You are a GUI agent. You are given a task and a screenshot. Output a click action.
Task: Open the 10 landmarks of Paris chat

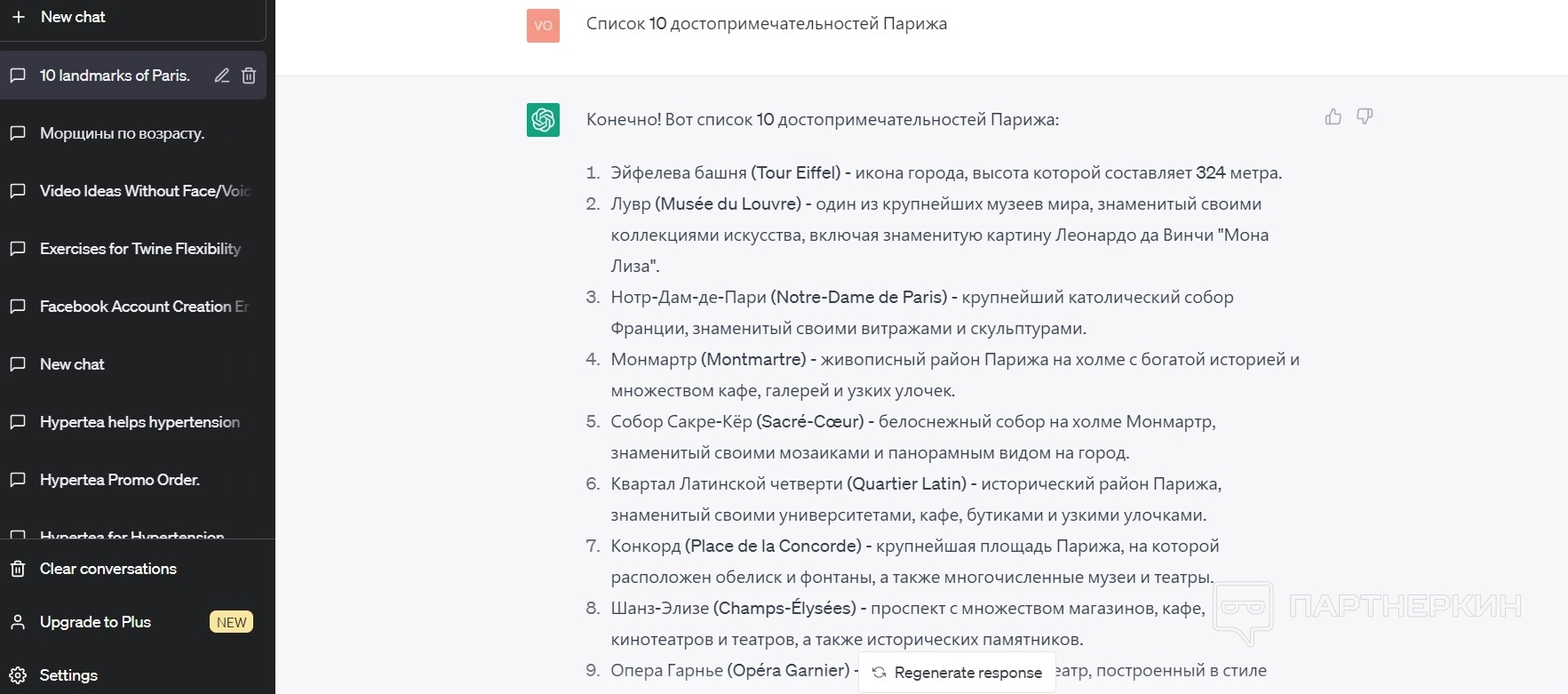(x=115, y=76)
